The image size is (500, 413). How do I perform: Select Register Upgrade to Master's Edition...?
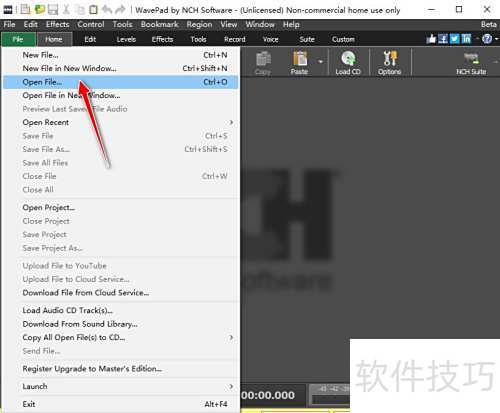click(x=121, y=369)
